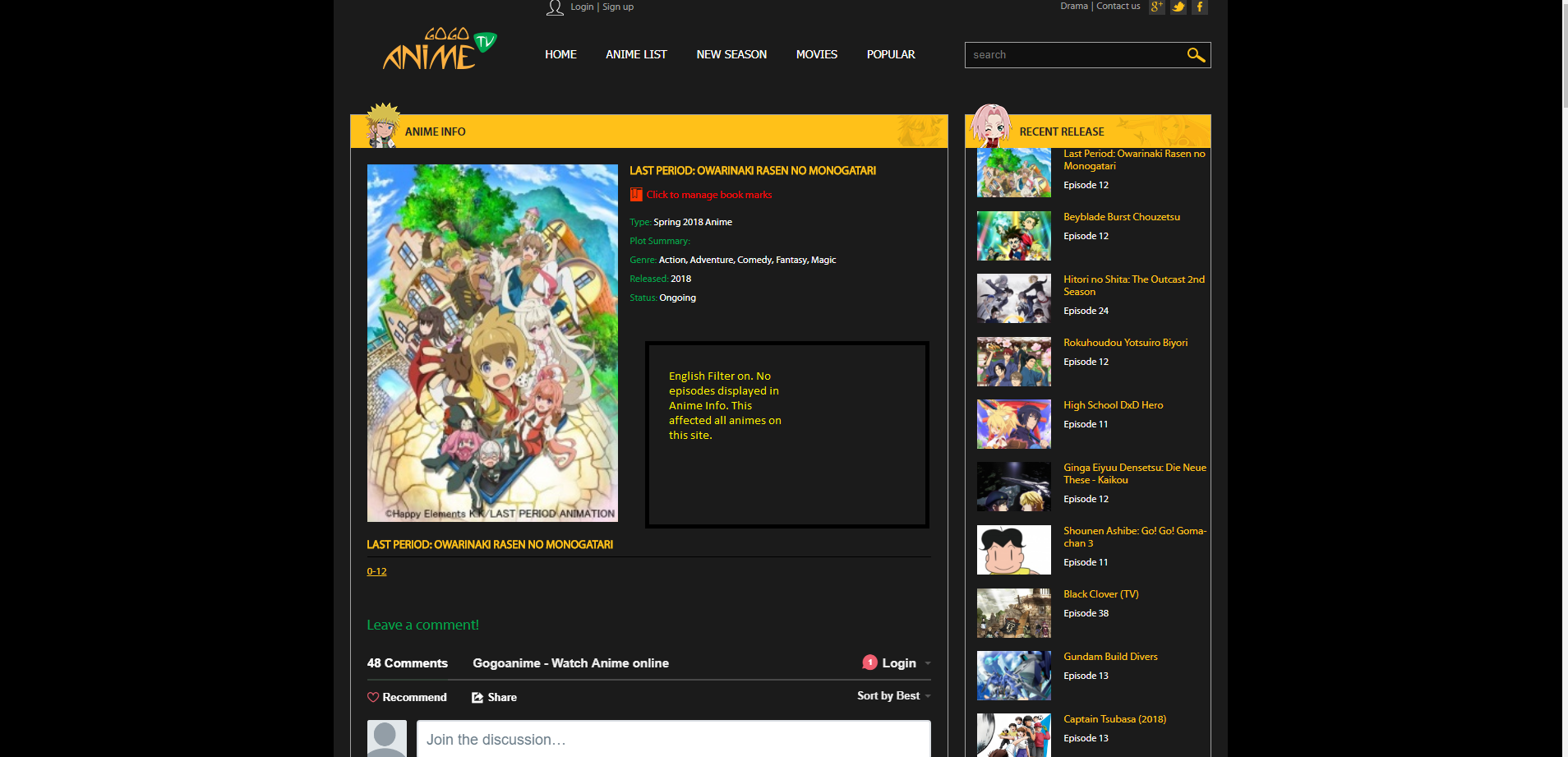The height and width of the screenshot is (757, 1568).
Task: Open Shounen Ashibe Goma-chan 3 thumbnail
Action: [x=1014, y=550]
